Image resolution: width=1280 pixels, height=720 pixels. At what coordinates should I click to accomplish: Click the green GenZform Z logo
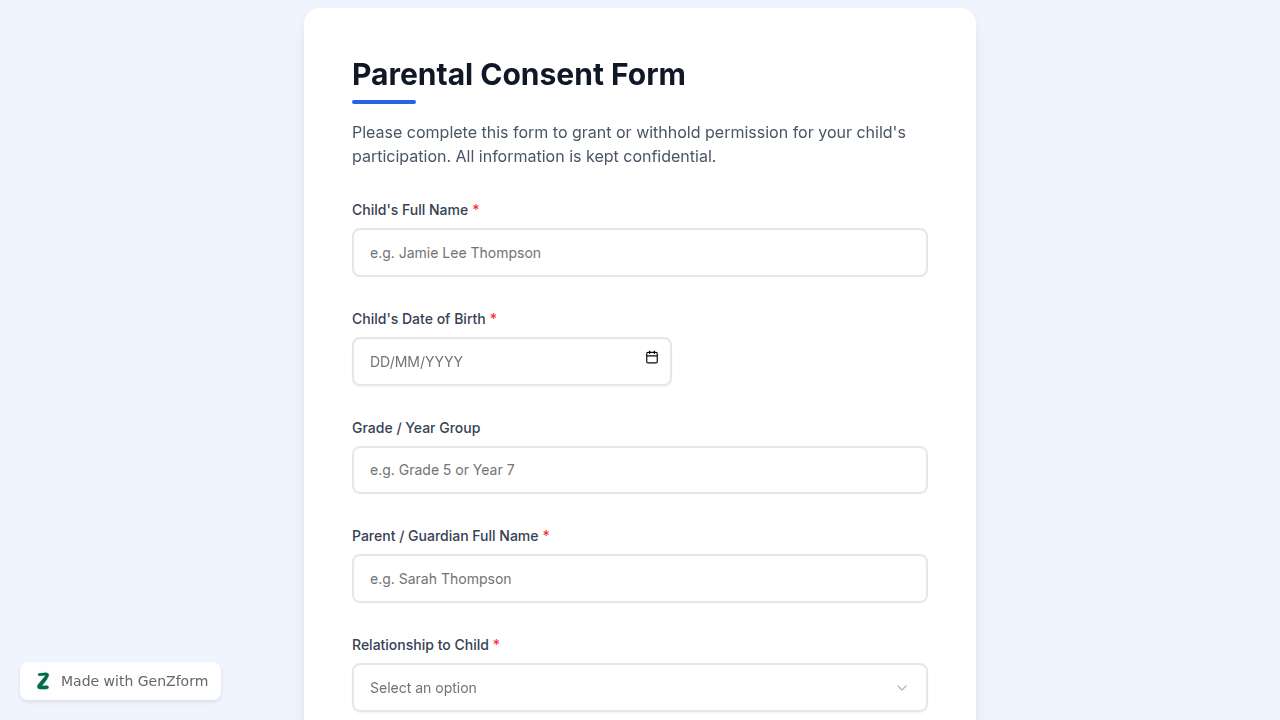[43, 681]
